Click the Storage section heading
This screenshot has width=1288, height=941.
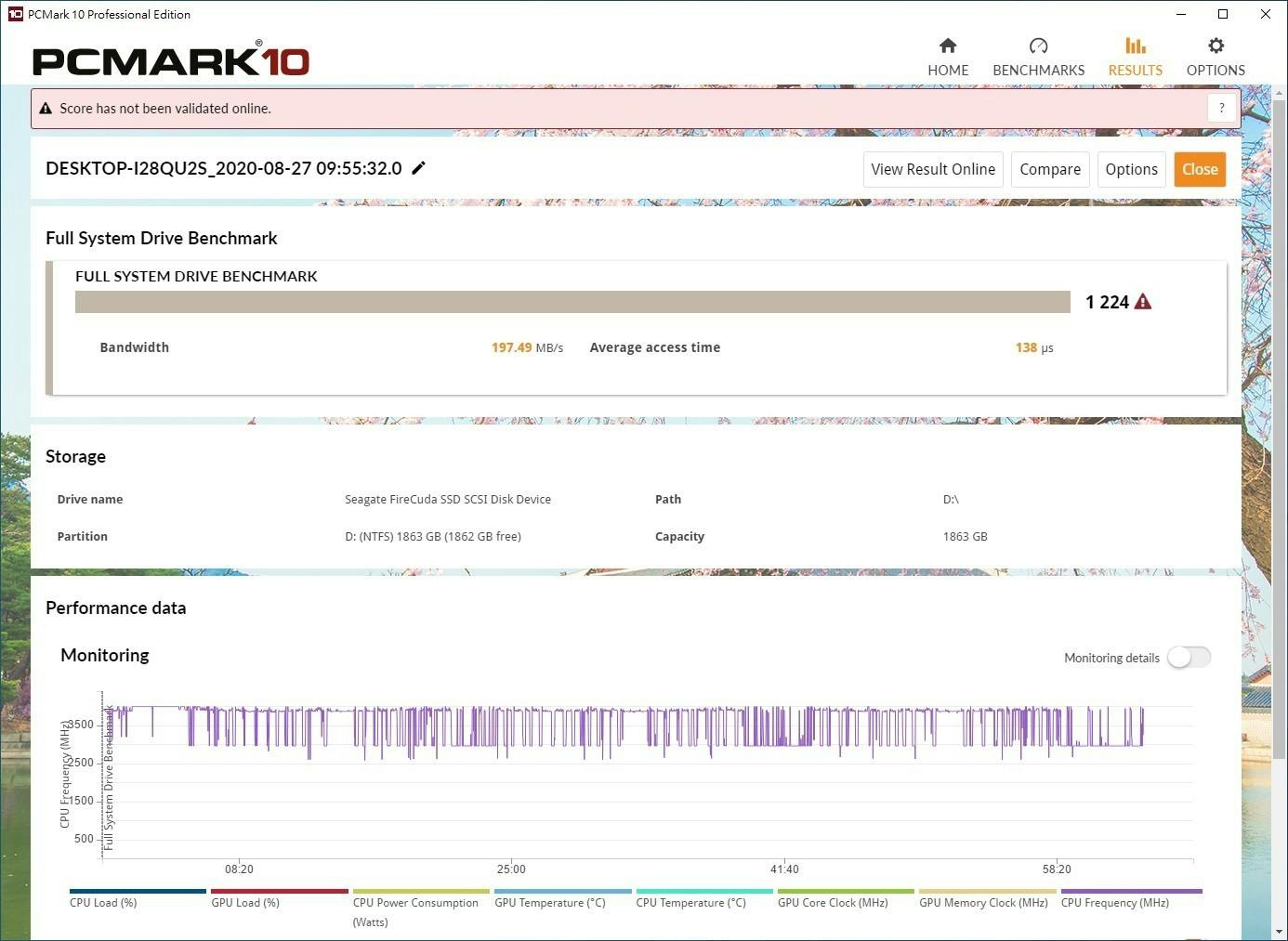point(75,456)
